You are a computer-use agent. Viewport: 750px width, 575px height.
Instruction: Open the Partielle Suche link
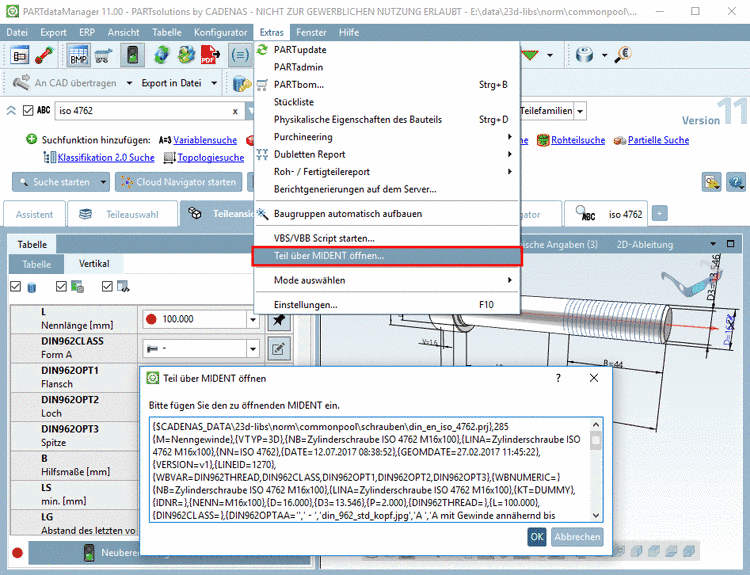point(658,140)
